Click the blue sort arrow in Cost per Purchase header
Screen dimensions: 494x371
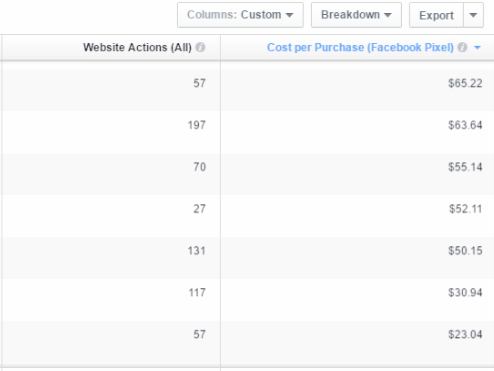(477, 48)
